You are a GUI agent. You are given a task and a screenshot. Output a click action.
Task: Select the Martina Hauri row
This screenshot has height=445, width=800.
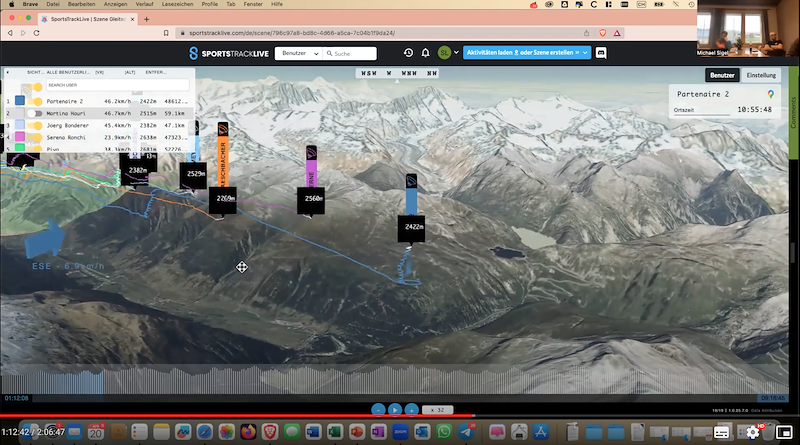point(100,113)
